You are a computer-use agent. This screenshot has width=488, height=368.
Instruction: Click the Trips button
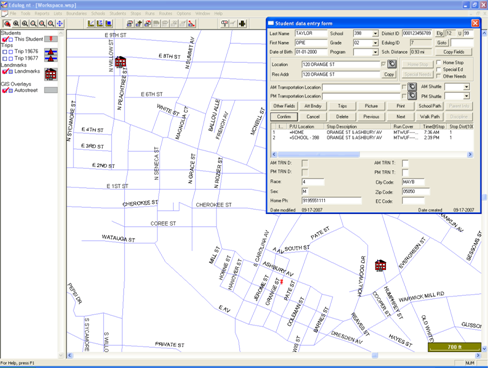pyautogui.click(x=342, y=106)
